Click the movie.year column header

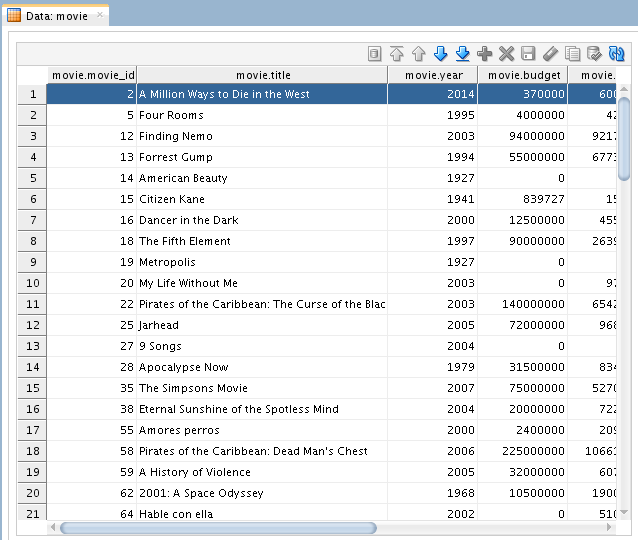(x=432, y=75)
